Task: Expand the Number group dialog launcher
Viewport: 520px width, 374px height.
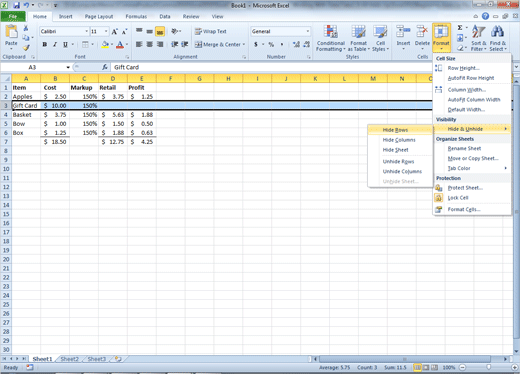Action: (309, 57)
